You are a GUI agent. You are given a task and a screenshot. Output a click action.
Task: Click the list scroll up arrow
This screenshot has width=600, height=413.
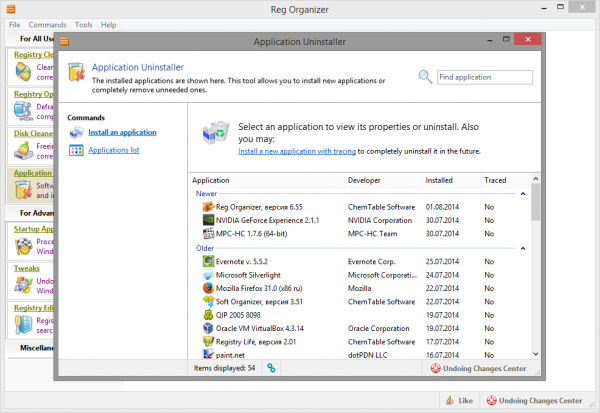point(536,178)
